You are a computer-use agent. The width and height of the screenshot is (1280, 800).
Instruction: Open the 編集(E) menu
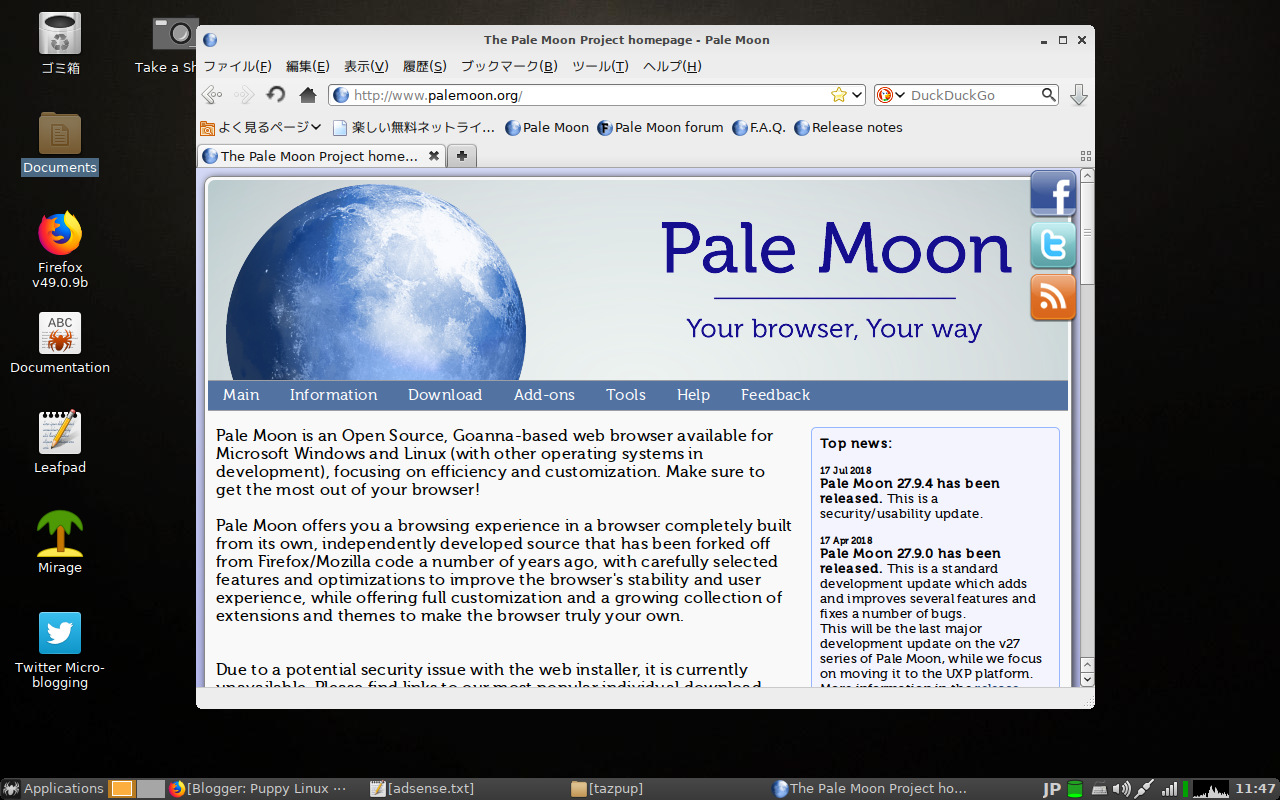(x=307, y=66)
